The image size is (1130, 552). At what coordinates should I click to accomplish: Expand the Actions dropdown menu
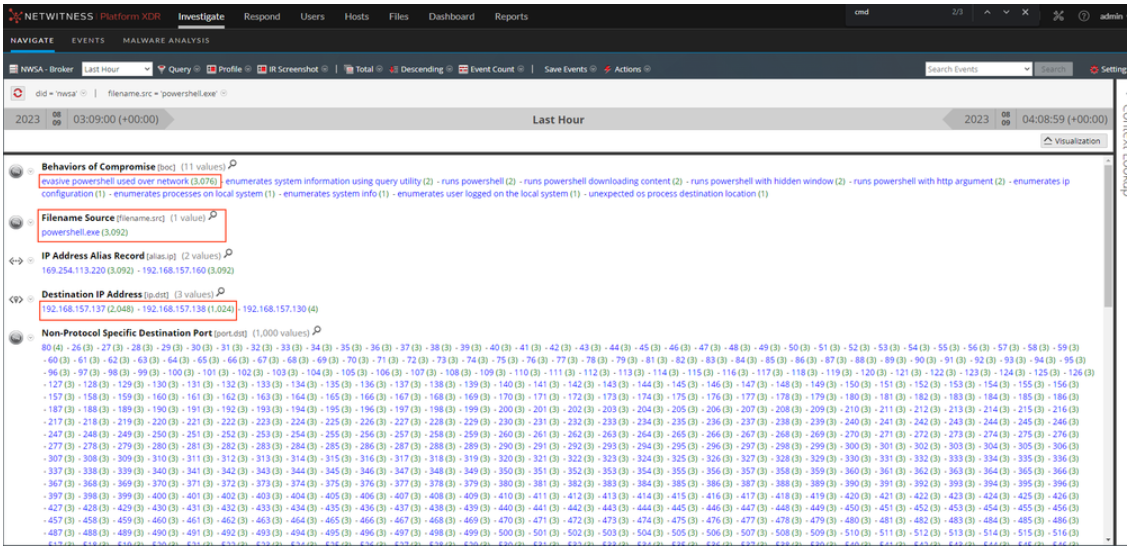tap(627, 69)
